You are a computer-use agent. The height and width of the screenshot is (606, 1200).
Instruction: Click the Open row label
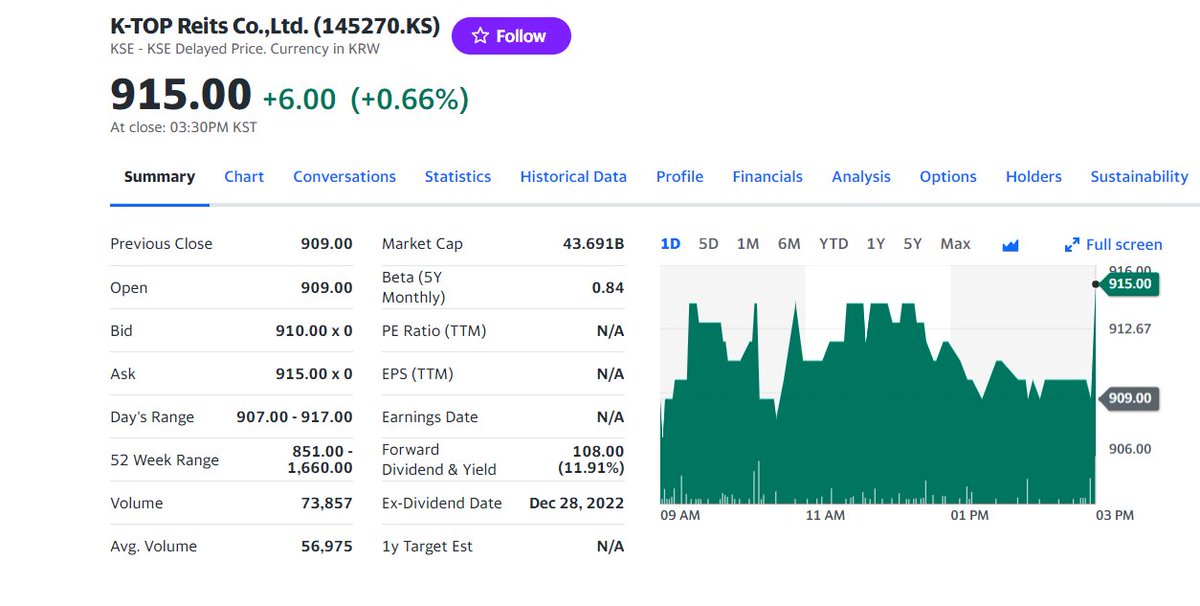point(129,288)
